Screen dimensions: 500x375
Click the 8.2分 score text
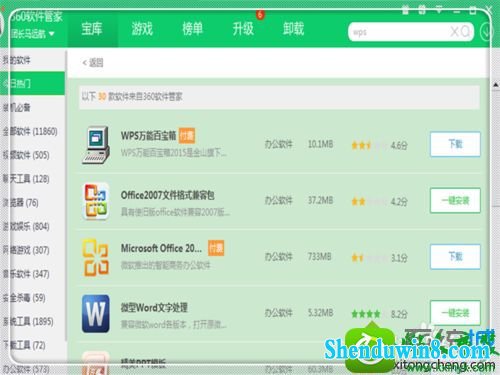tap(399, 314)
